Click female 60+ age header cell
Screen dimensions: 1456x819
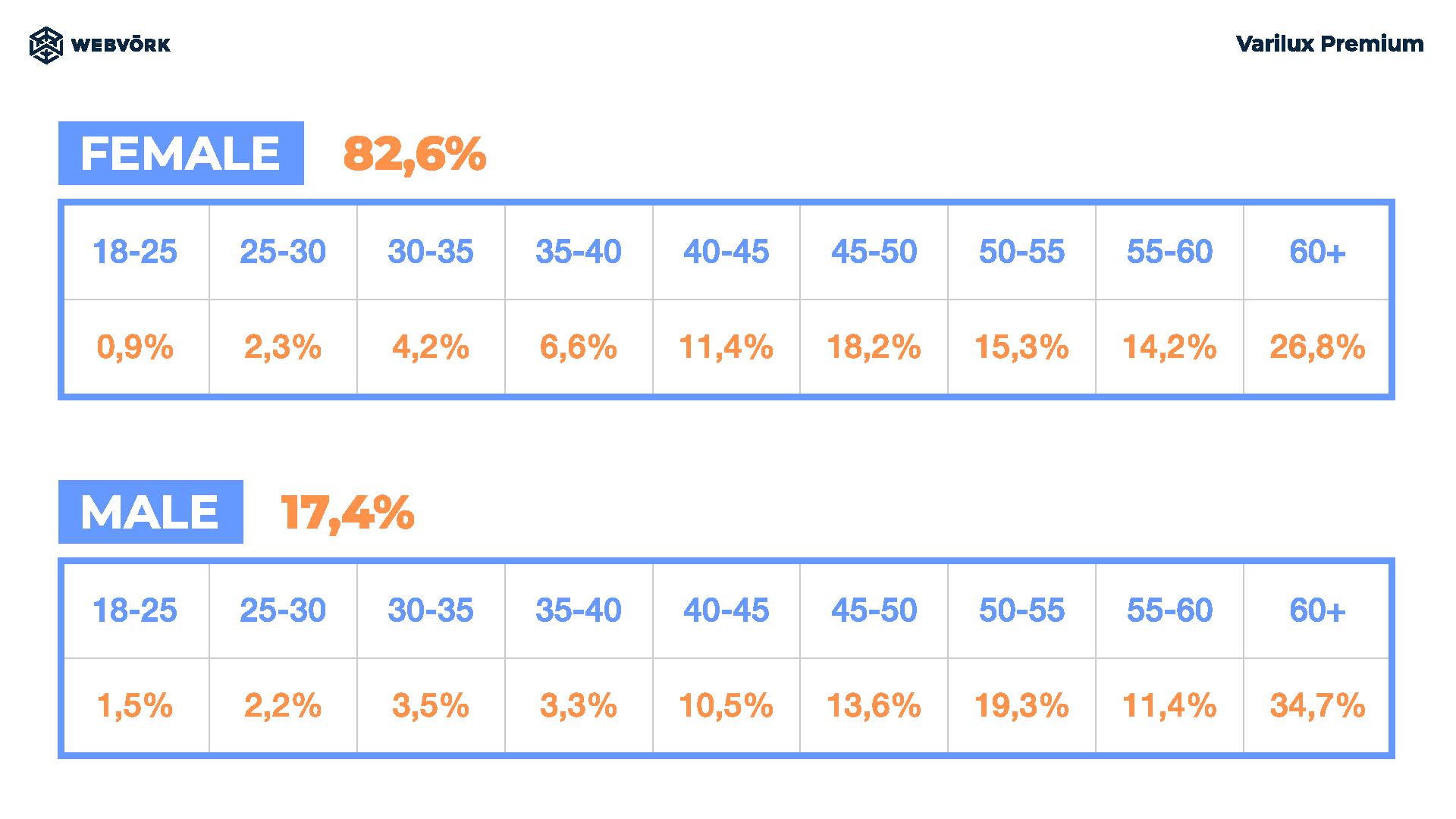pyautogui.click(x=1316, y=252)
